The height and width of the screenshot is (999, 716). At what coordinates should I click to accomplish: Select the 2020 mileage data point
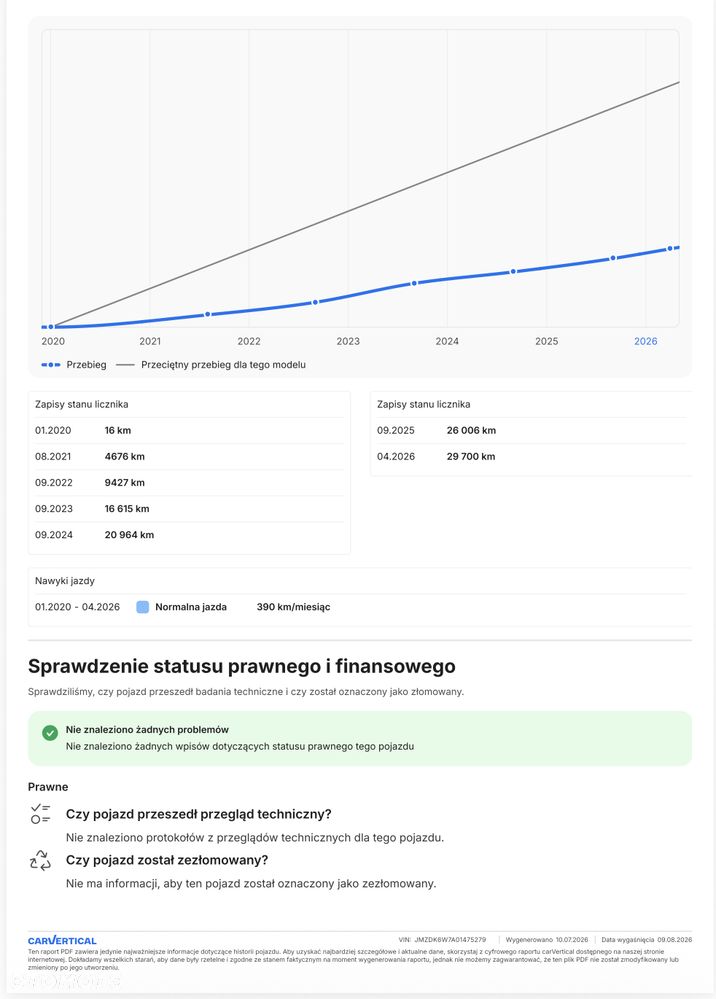pos(51,327)
